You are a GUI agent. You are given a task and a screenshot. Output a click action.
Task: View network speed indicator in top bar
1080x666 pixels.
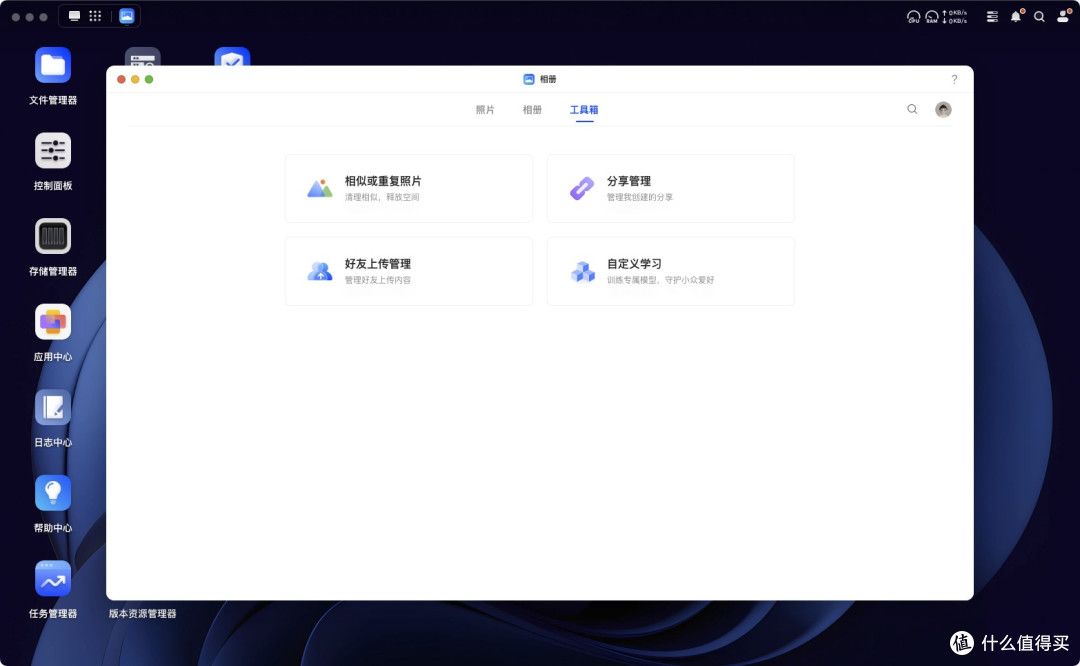(955, 17)
